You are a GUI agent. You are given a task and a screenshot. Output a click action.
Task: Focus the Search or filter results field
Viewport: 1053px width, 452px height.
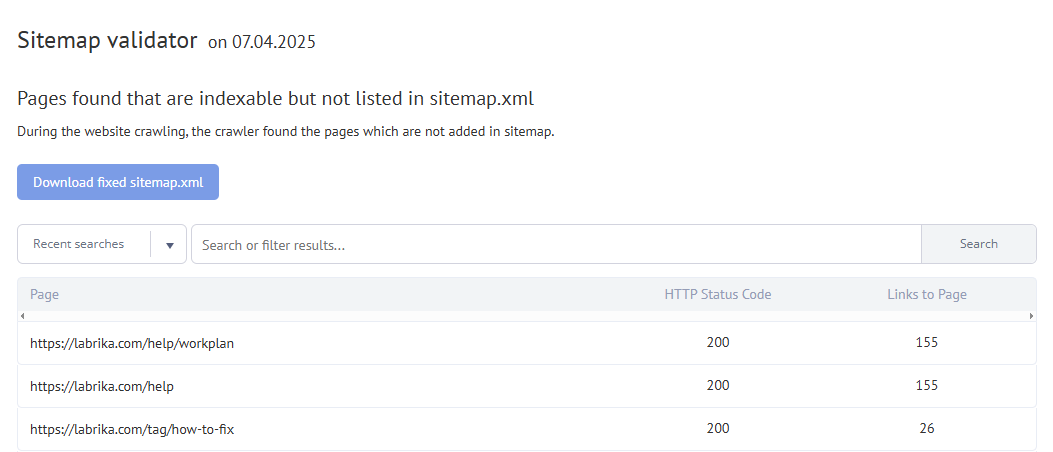[x=556, y=244]
